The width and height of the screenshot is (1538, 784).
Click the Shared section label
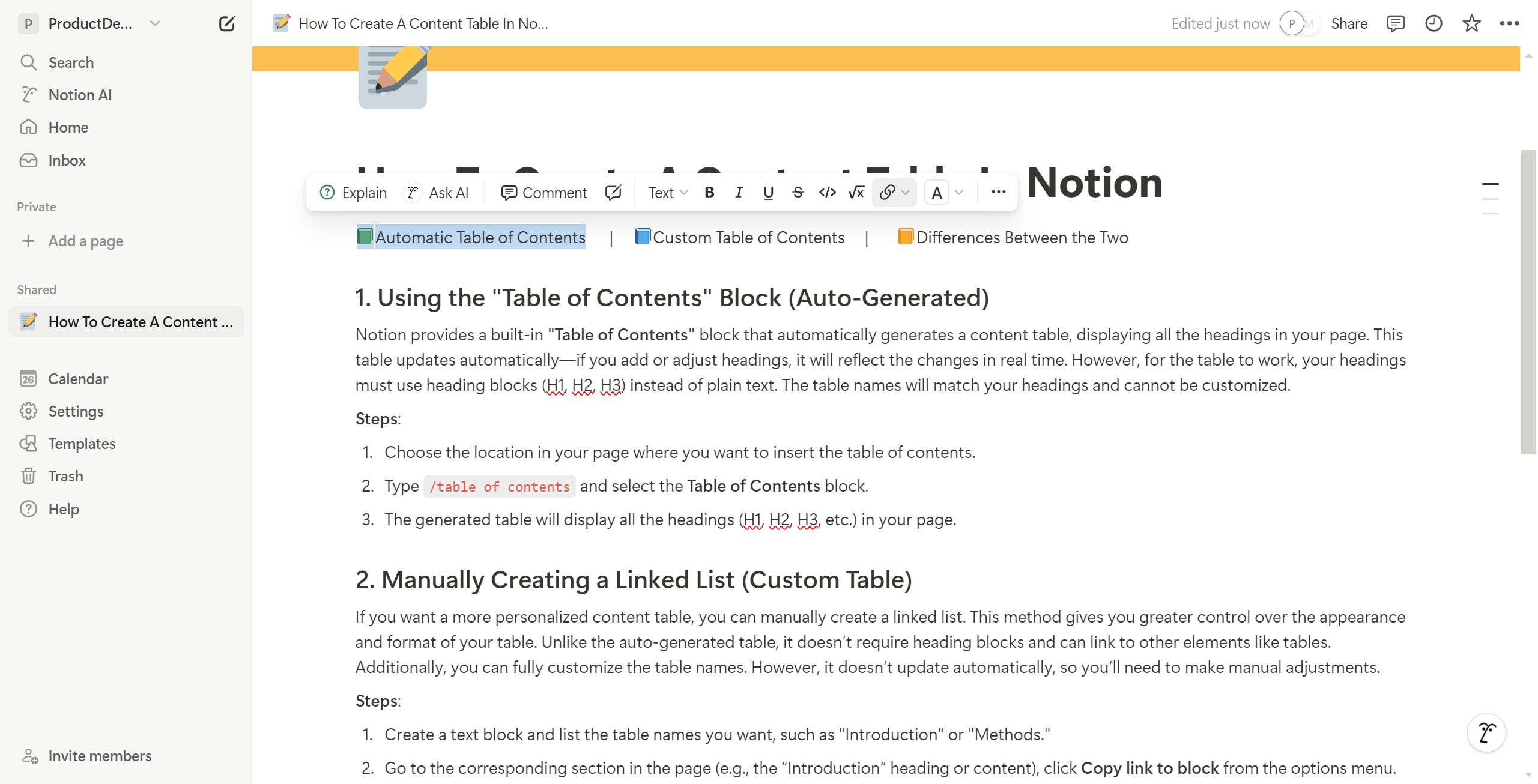coord(37,290)
